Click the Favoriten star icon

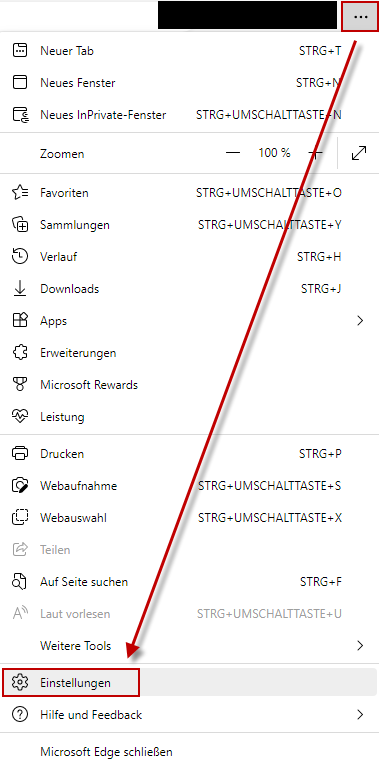point(20,192)
